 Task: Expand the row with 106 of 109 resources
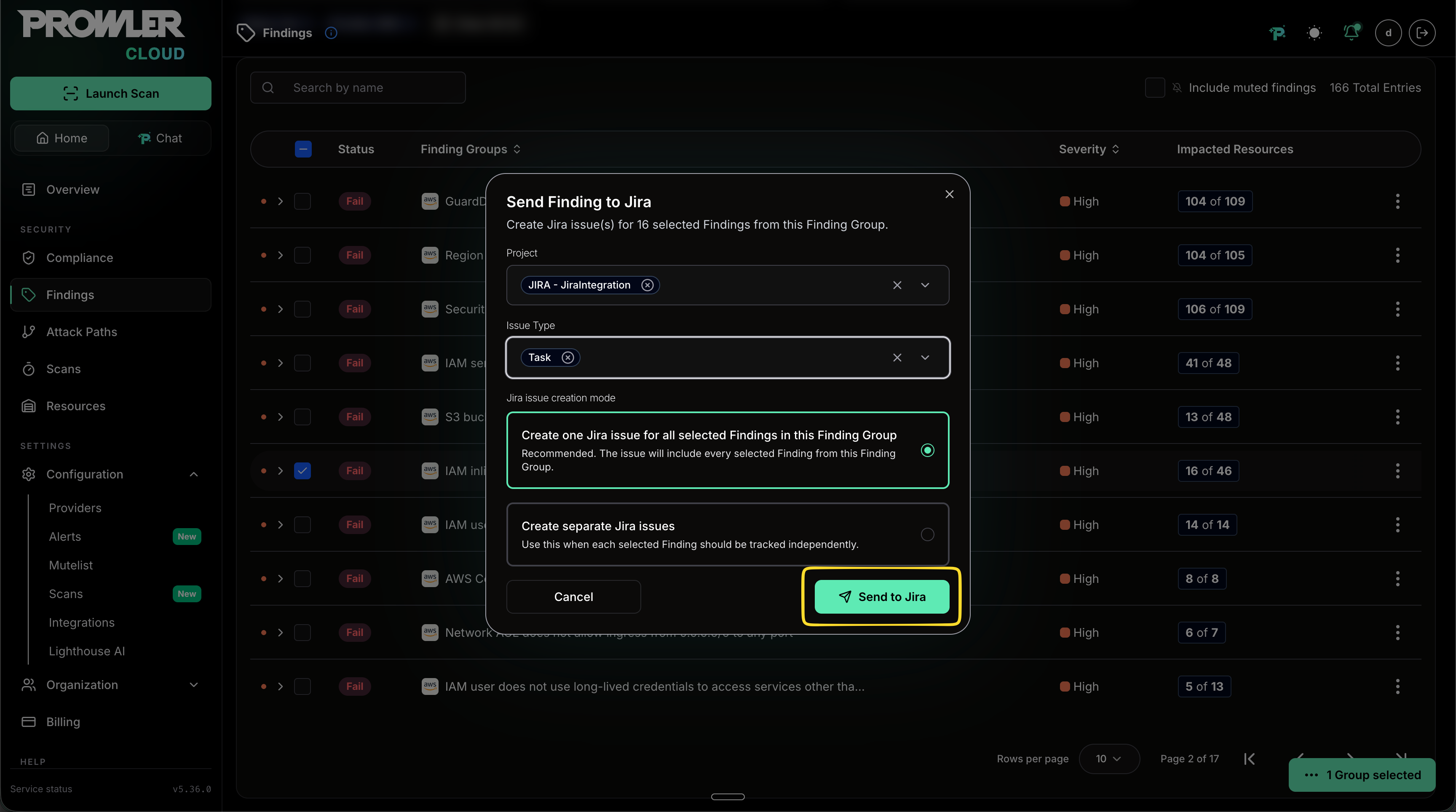(x=280, y=310)
